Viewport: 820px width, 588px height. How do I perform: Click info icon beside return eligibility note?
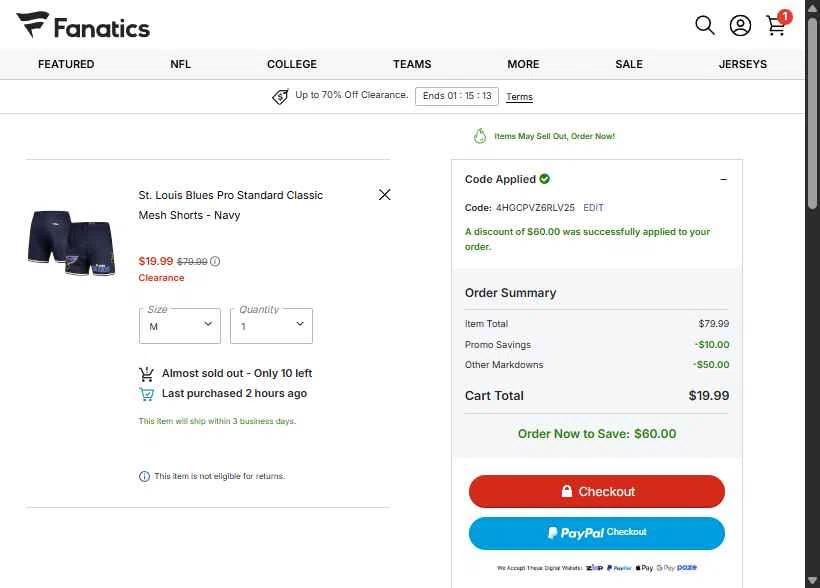[144, 476]
